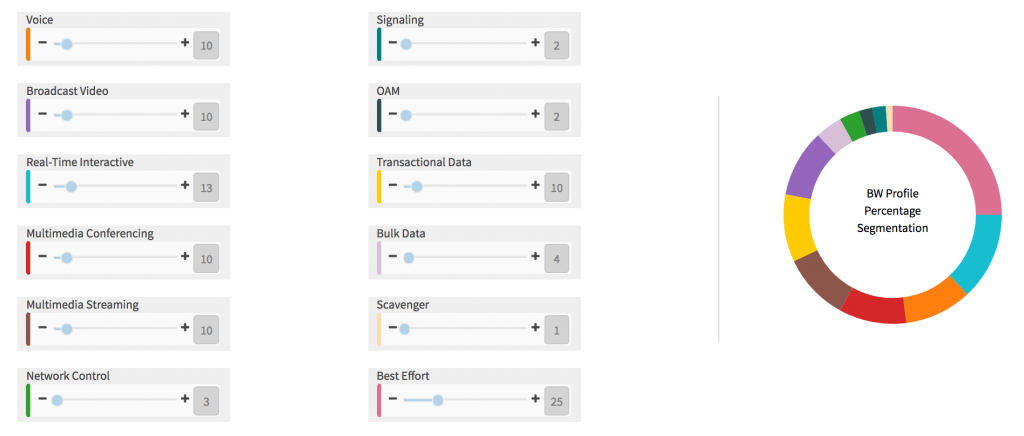The width and height of the screenshot is (1024, 436).
Task: Decrease Transactional Data using minus icon
Action: [392, 186]
